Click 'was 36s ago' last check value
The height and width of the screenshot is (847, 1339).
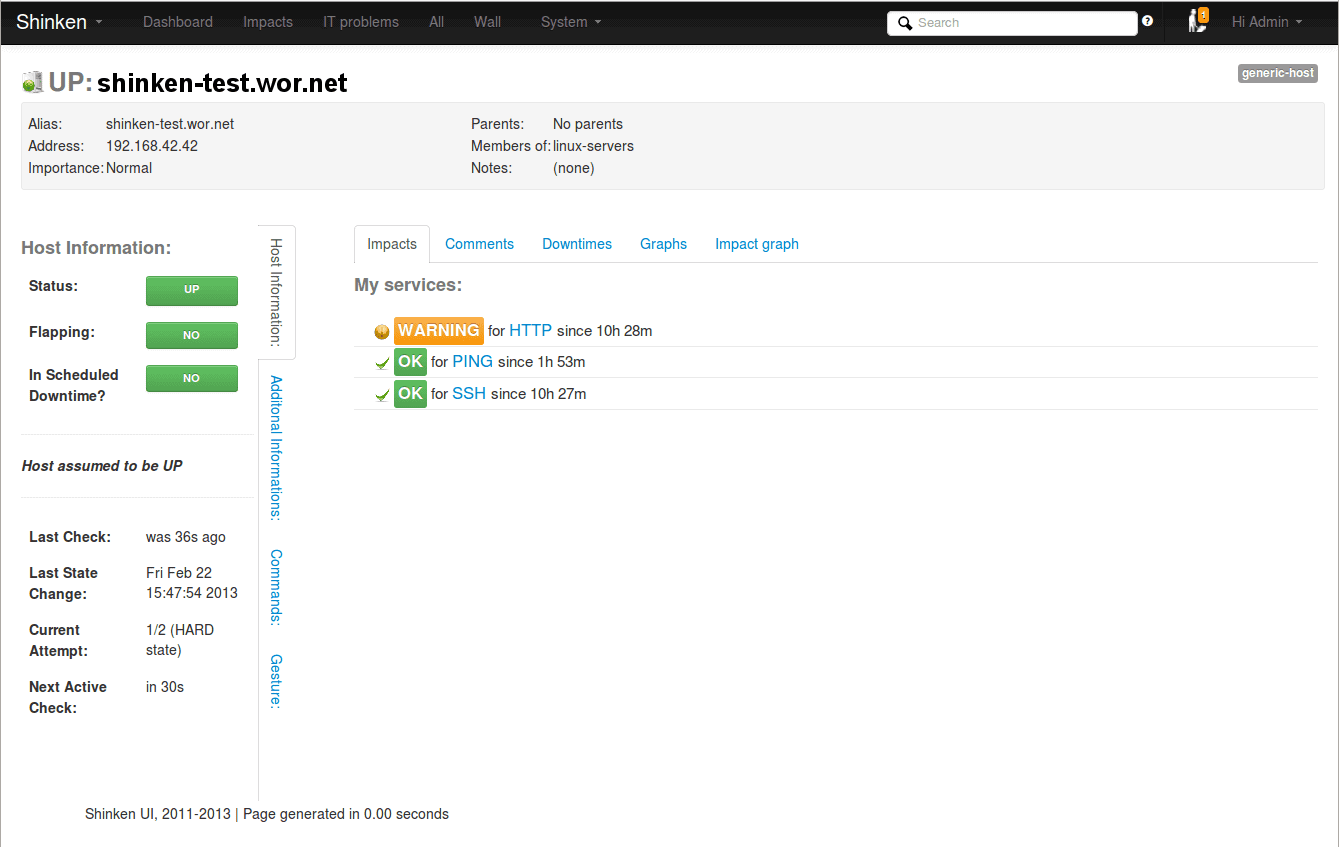coord(186,537)
